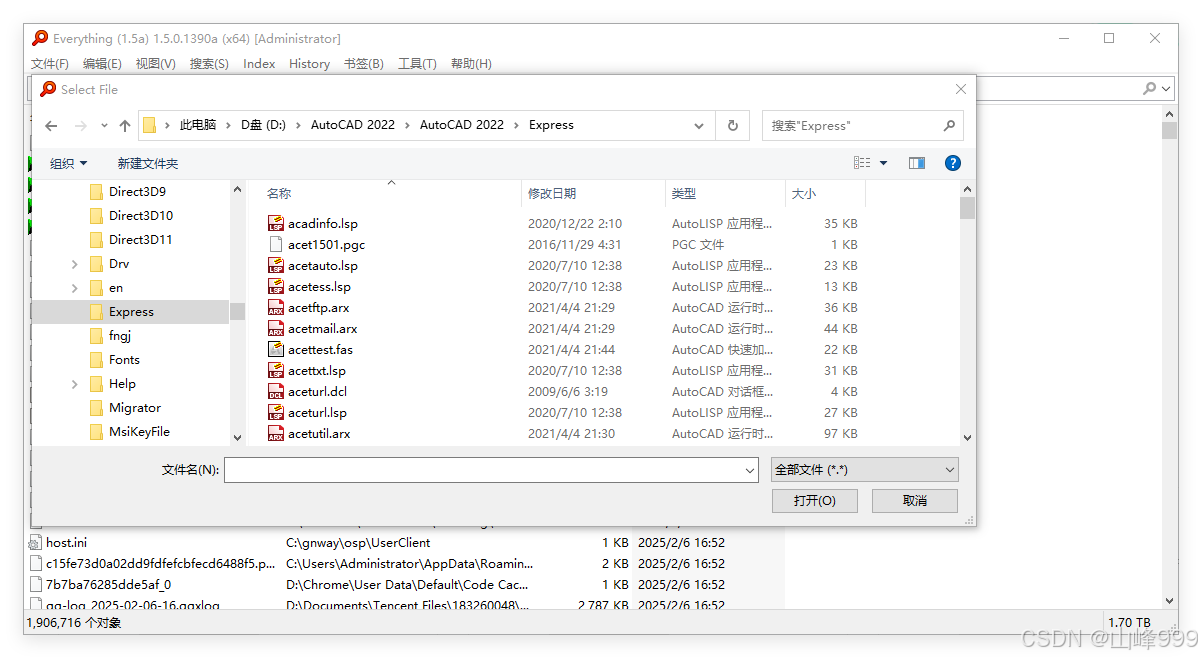Open the address bar history dropdown
Viewport: 1202px width, 658px height.
point(698,126)
